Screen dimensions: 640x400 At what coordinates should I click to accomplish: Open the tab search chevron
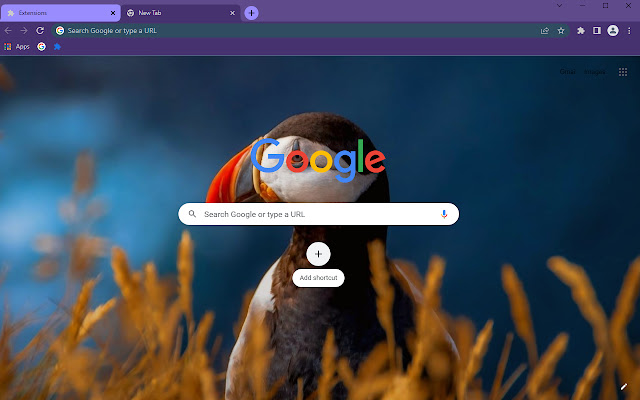pyautogui.click(x=559, y=5)
